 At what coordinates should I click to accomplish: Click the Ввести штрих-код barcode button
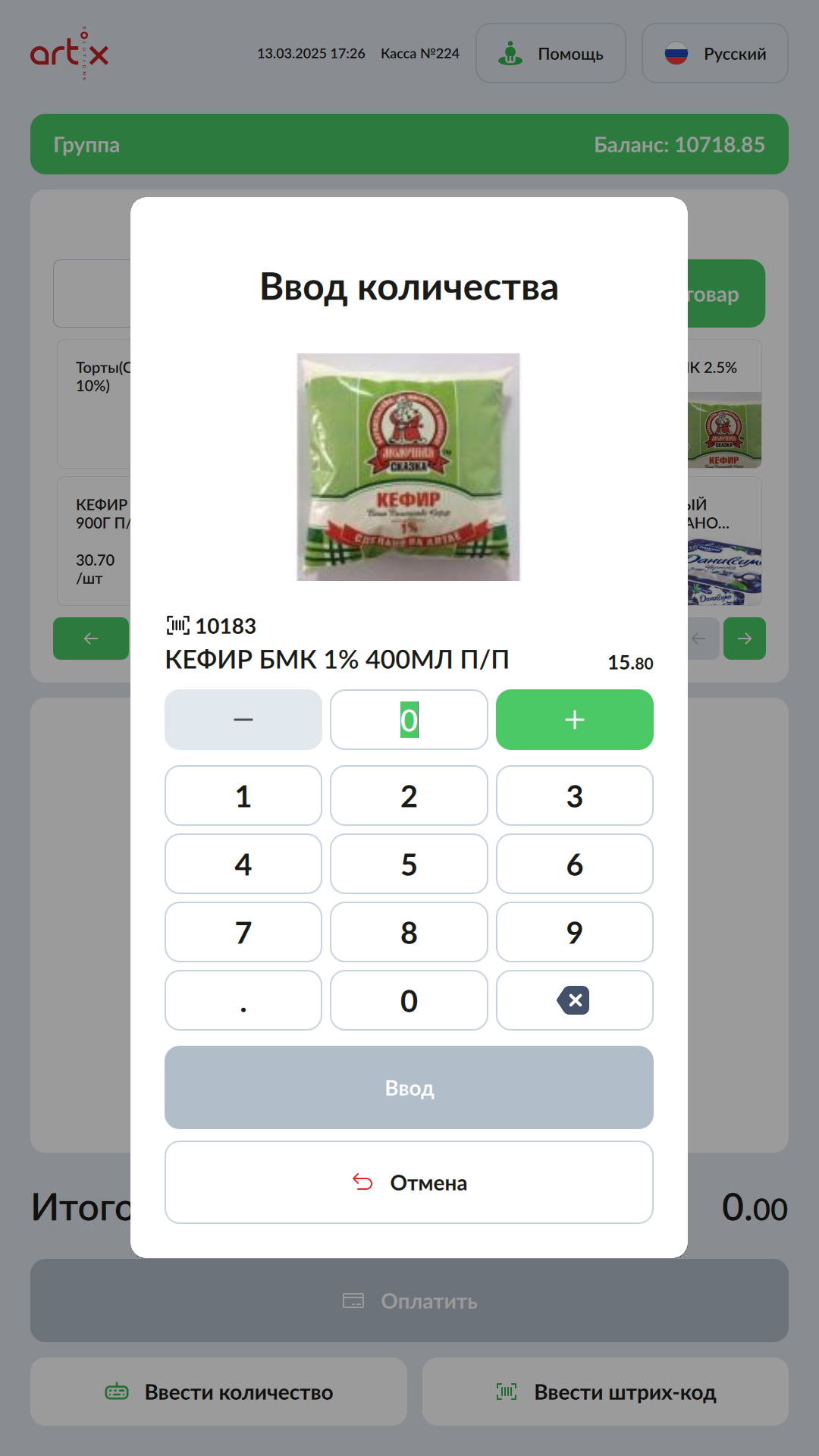[605, 1392]
